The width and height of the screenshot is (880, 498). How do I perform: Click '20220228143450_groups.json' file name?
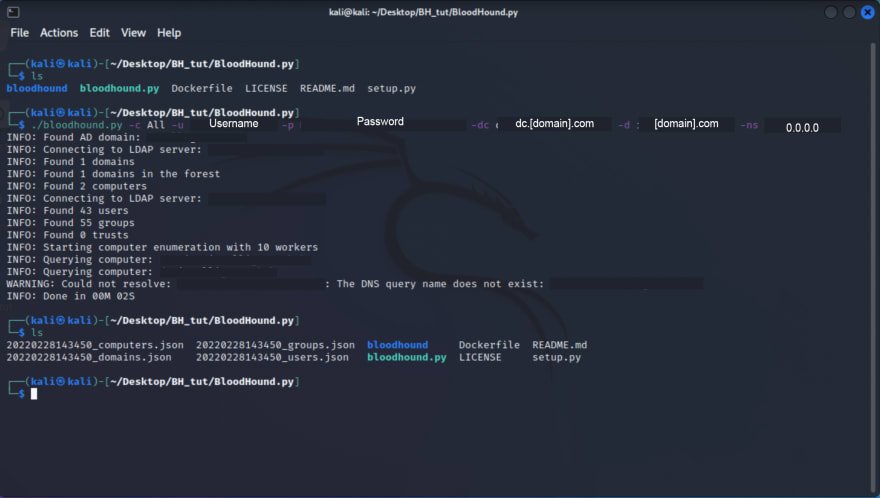[x=275, y=345]
